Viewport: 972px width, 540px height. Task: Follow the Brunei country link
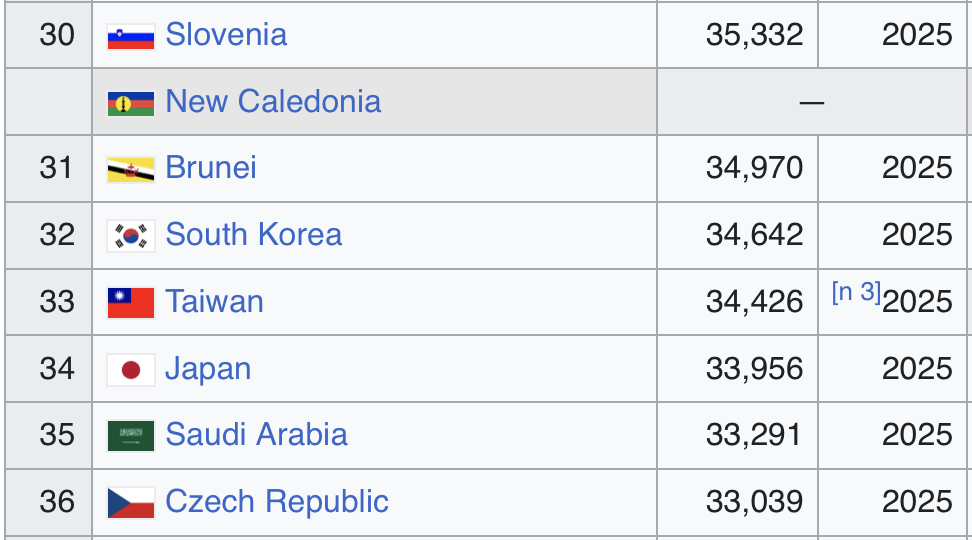coord(211,167)
